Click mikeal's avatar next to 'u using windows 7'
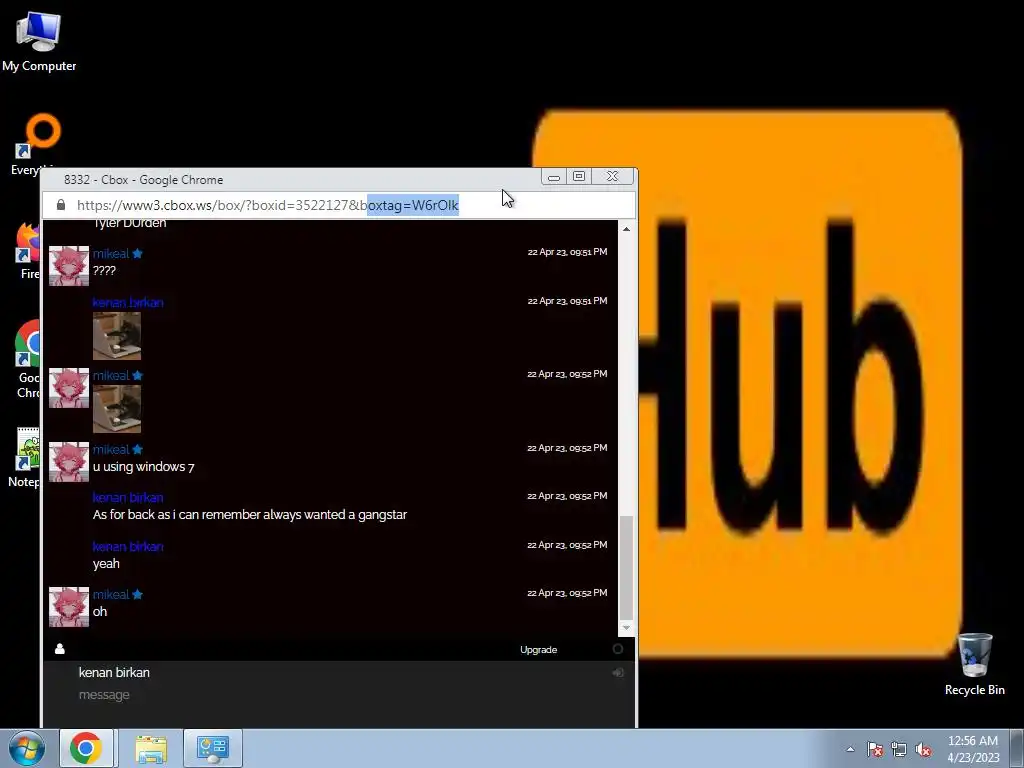This screenshot has width=1024, height=768. click(69, 462)
